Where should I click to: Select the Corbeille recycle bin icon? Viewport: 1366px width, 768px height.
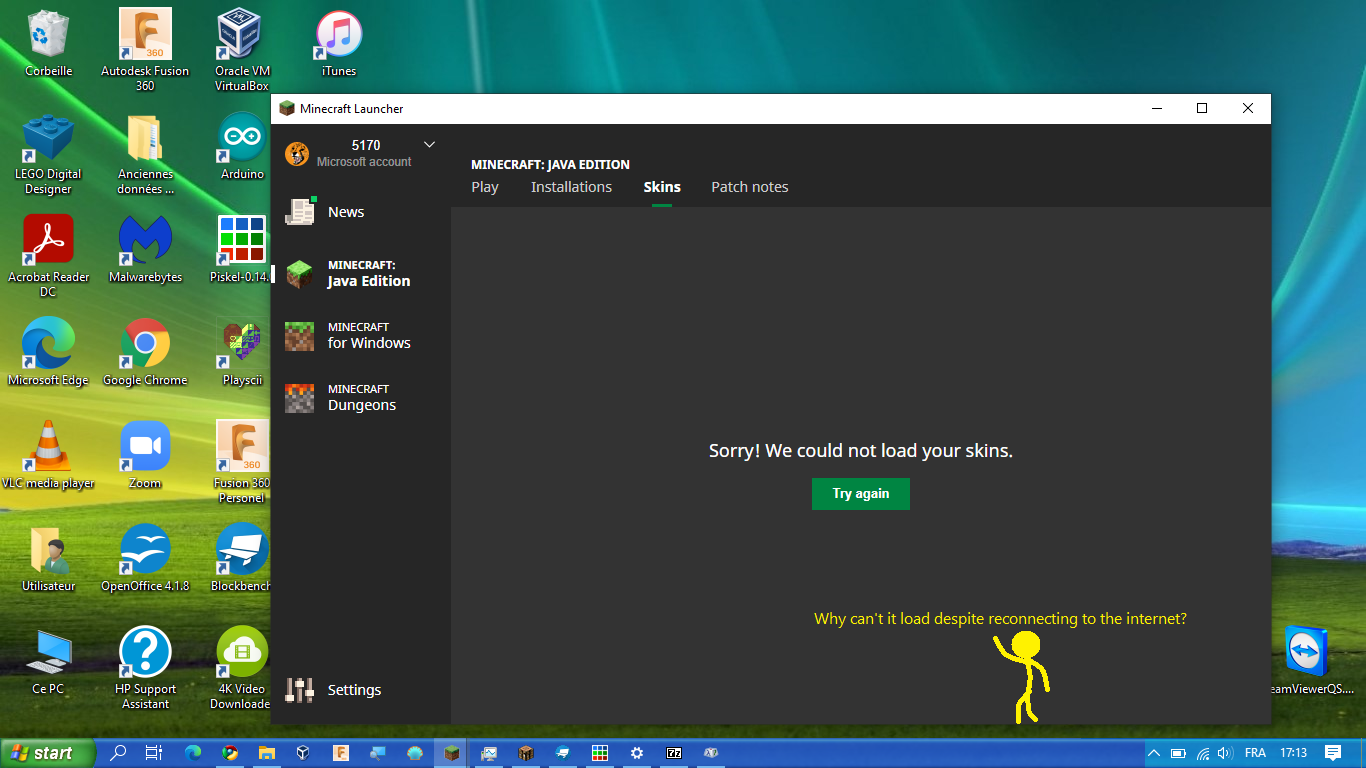pos(48,43)
